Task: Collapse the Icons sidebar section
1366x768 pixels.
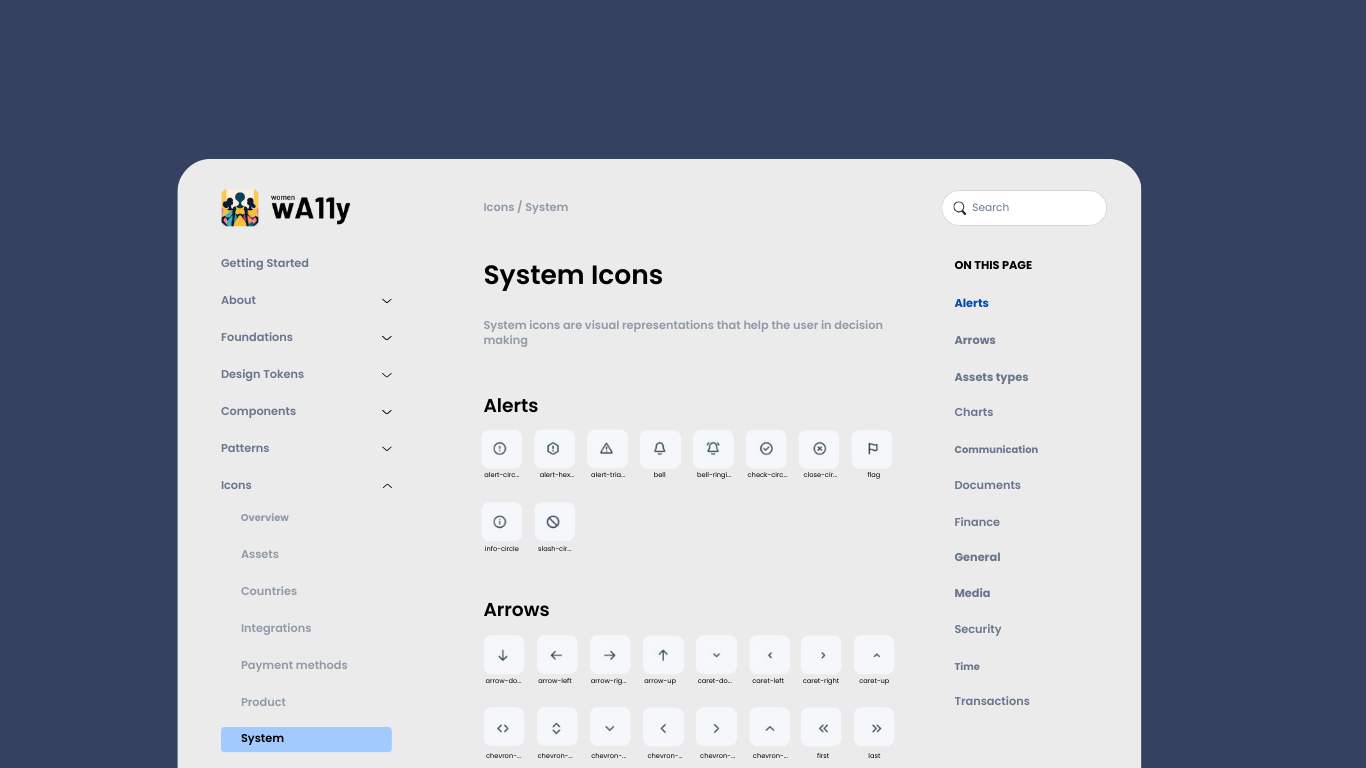Action: [387, 486]
